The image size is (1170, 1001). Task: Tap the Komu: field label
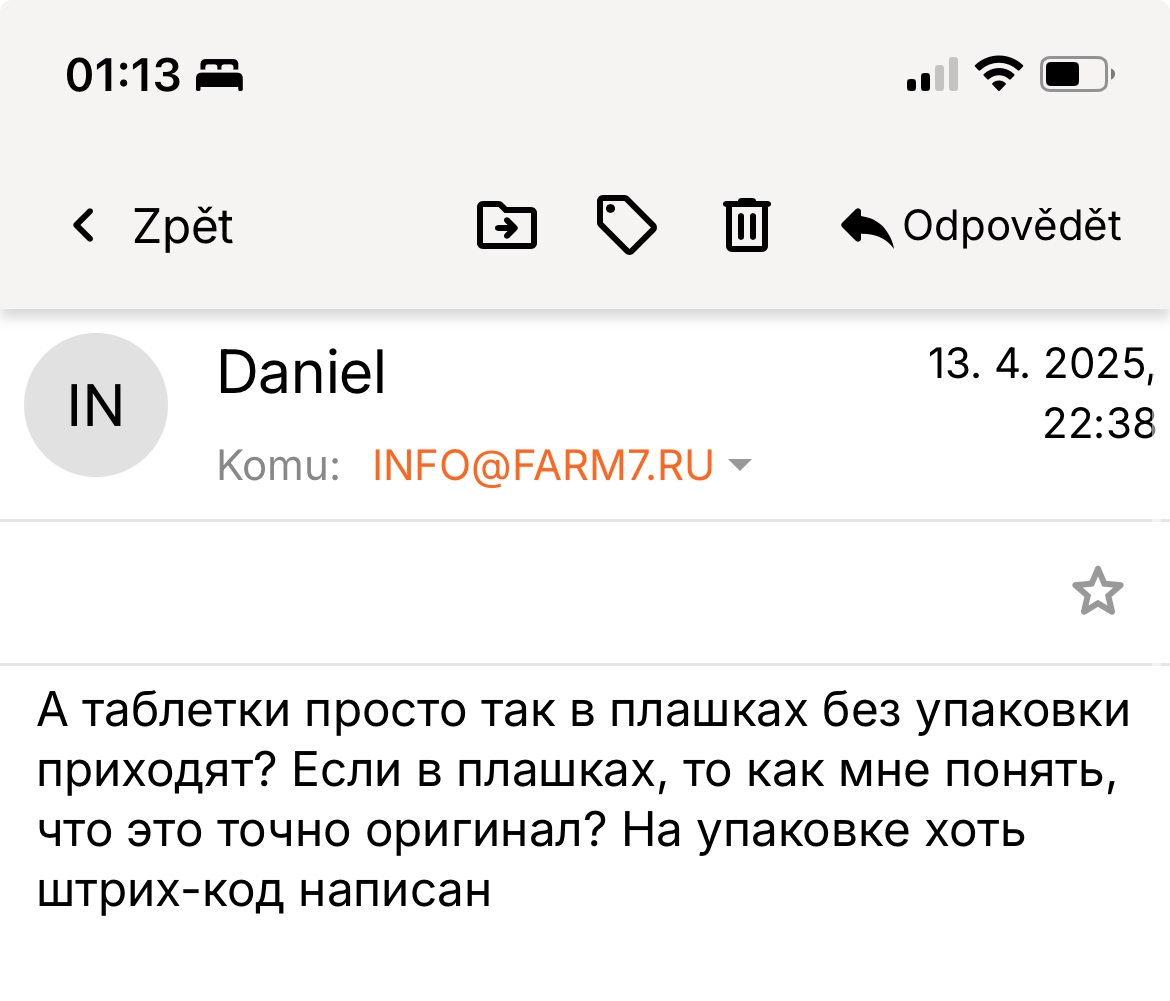tap(278, 465)
